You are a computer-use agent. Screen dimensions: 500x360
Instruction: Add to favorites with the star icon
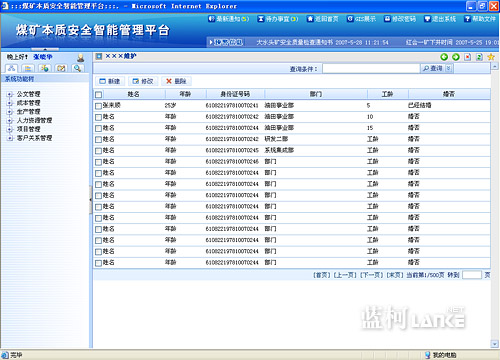[491, 57]
